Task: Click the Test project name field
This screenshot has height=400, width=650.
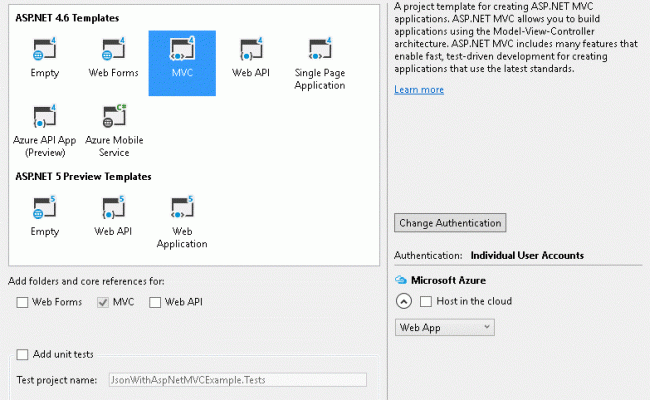Action: (238, 380)
